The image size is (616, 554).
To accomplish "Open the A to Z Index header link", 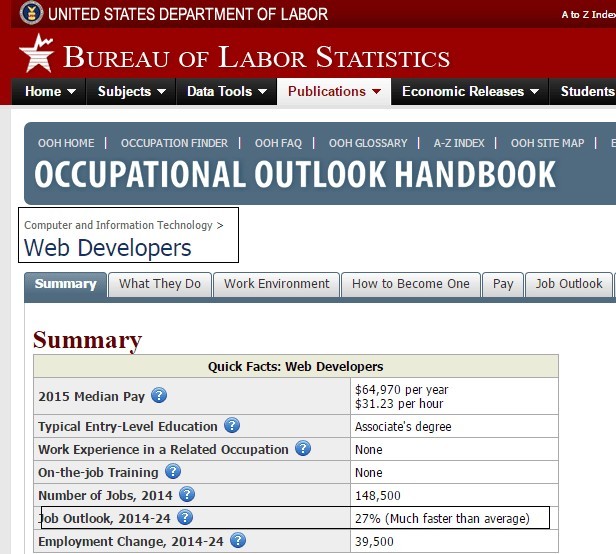I will tap(588, 15).
